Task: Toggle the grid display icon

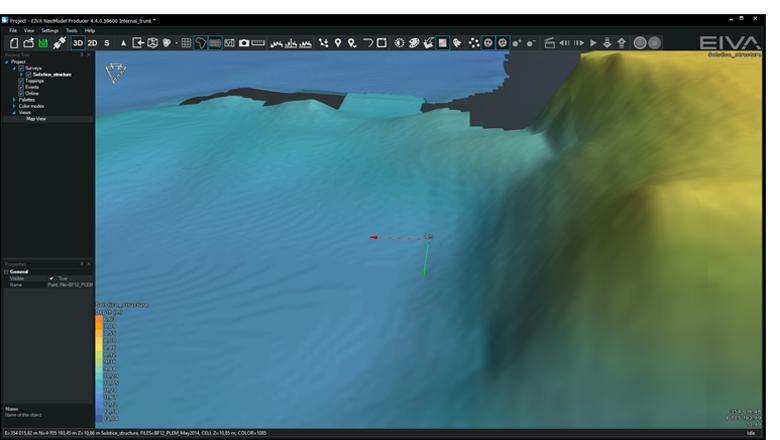Action: coord(186,43)
